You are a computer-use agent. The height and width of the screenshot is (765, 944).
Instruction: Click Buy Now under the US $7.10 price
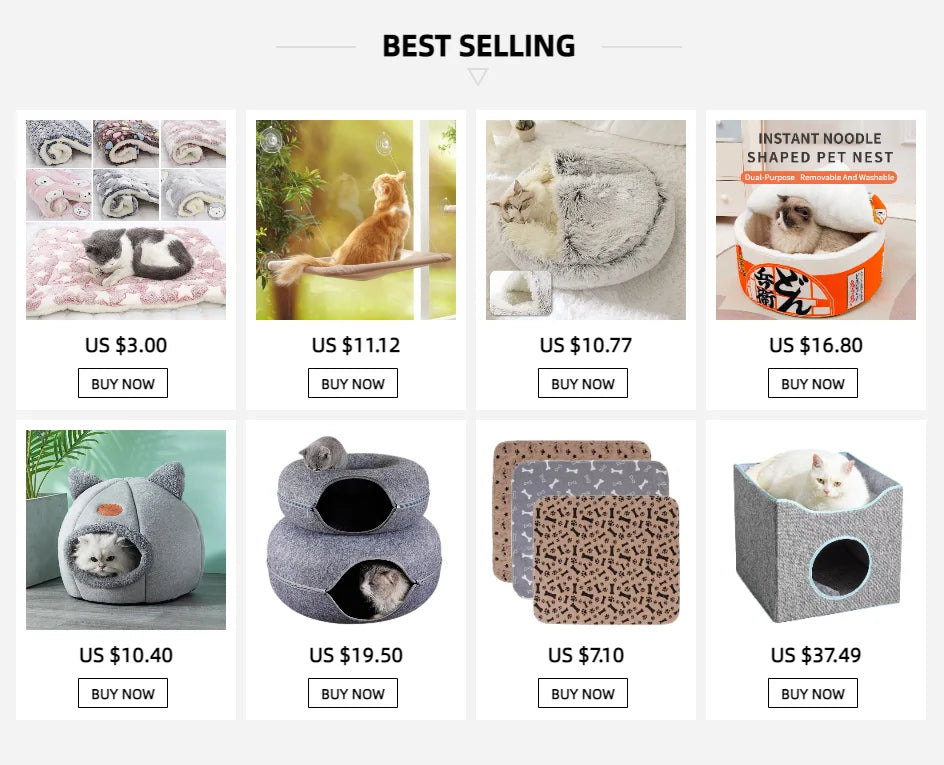583,694
